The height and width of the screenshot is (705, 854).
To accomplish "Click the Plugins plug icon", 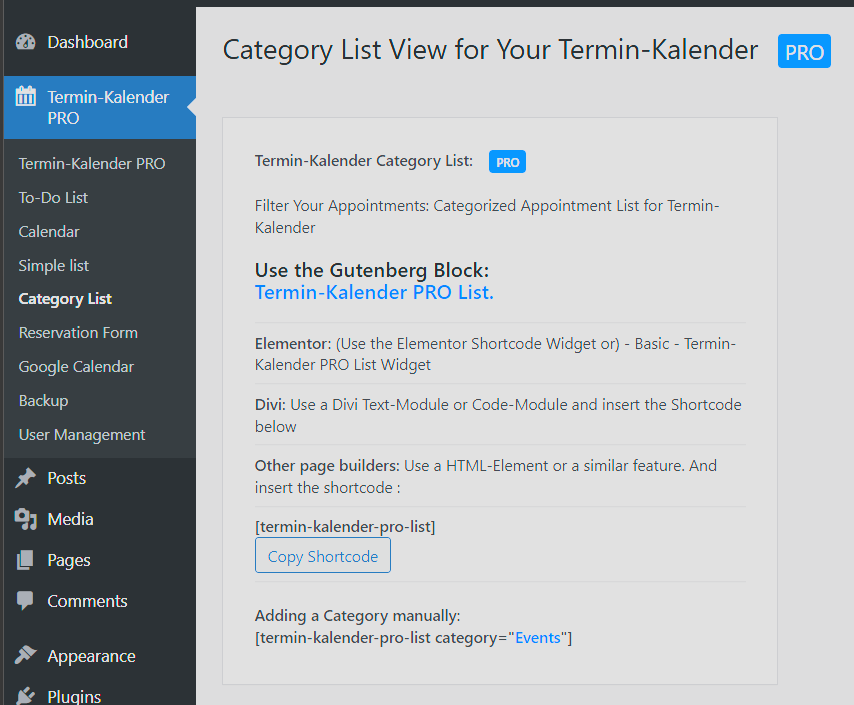I will tap(26, 696).
